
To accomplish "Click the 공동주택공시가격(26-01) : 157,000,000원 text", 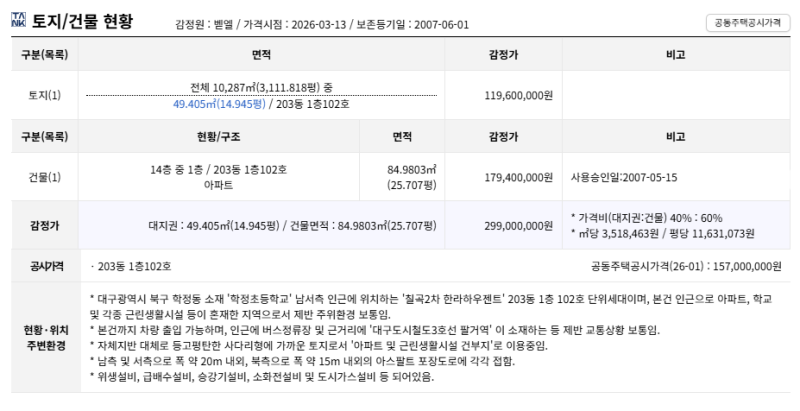I will (686, 266).
